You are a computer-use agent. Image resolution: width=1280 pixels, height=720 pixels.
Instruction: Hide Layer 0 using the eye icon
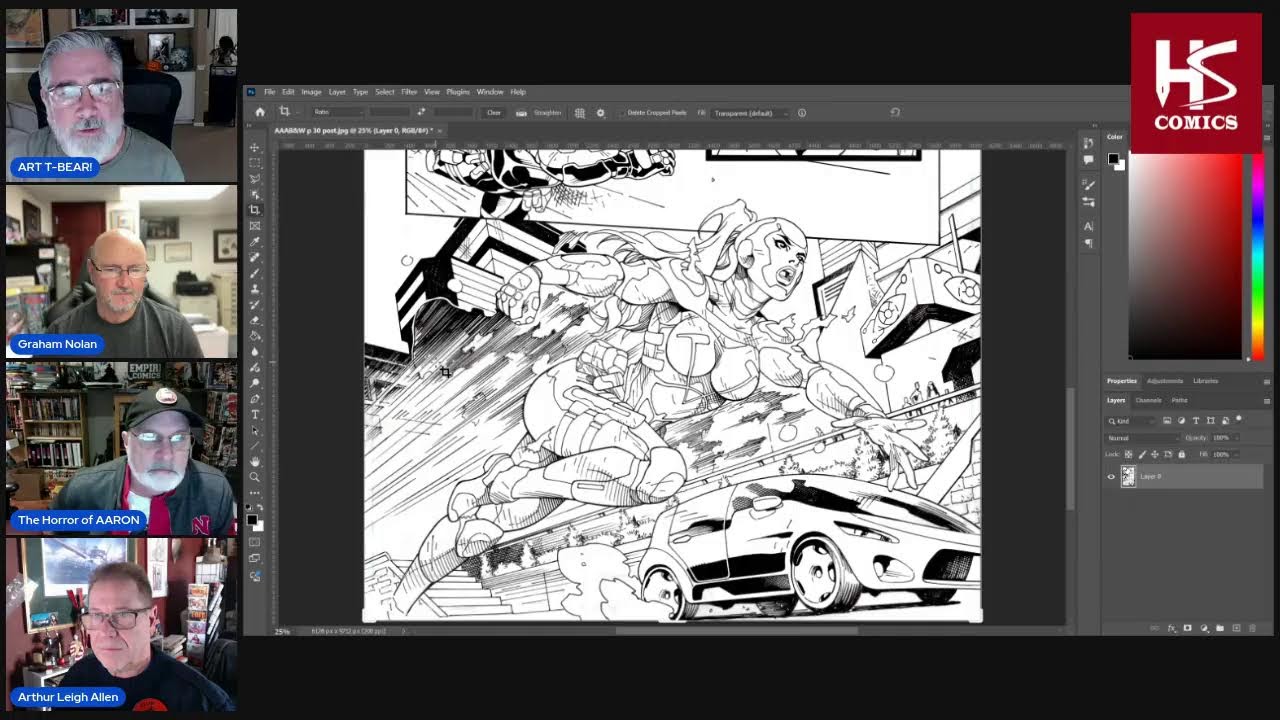pyautogui.click(x=1111, y=477)
